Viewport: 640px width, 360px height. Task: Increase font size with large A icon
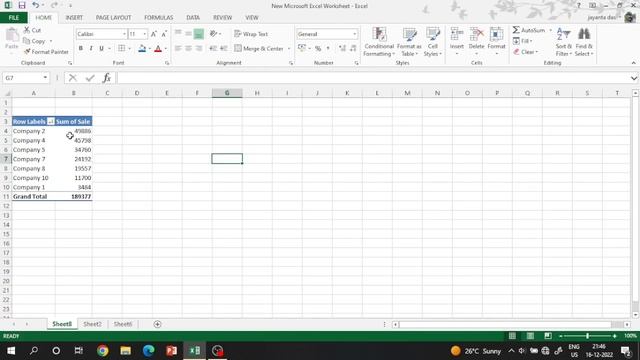coord(154,34)
